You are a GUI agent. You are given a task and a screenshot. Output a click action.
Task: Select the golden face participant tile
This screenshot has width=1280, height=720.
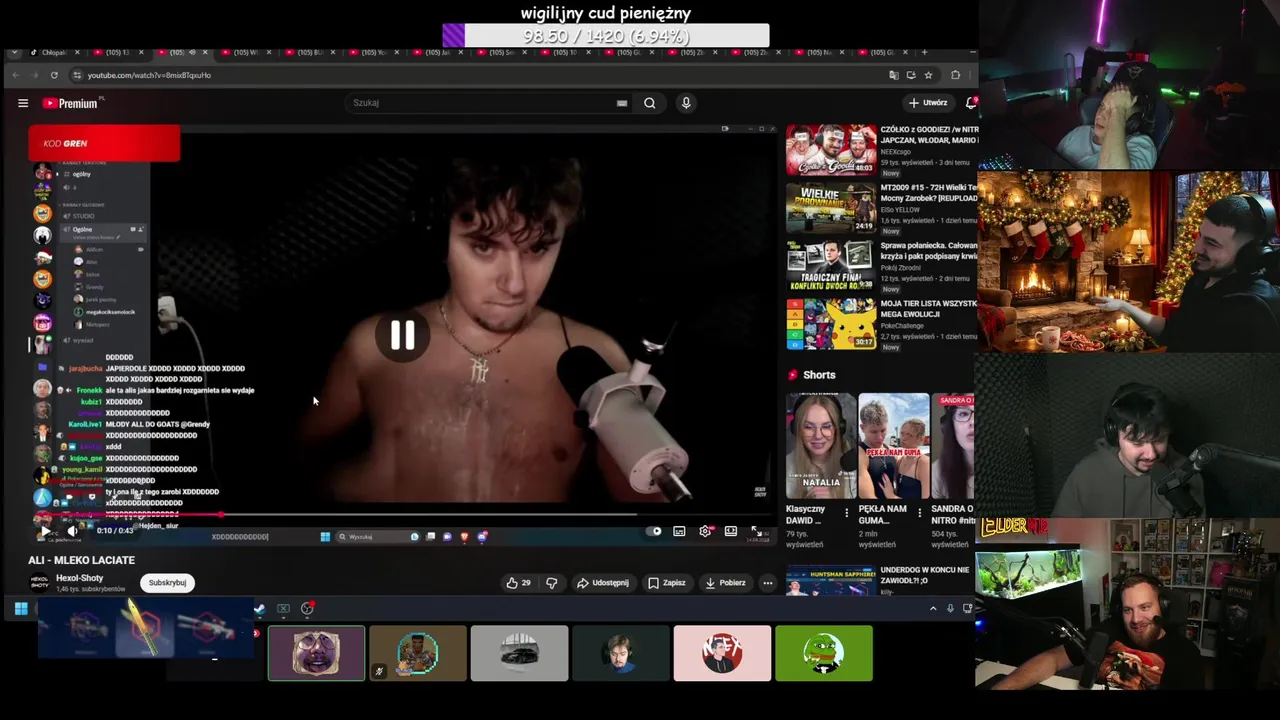click(316, 653)
